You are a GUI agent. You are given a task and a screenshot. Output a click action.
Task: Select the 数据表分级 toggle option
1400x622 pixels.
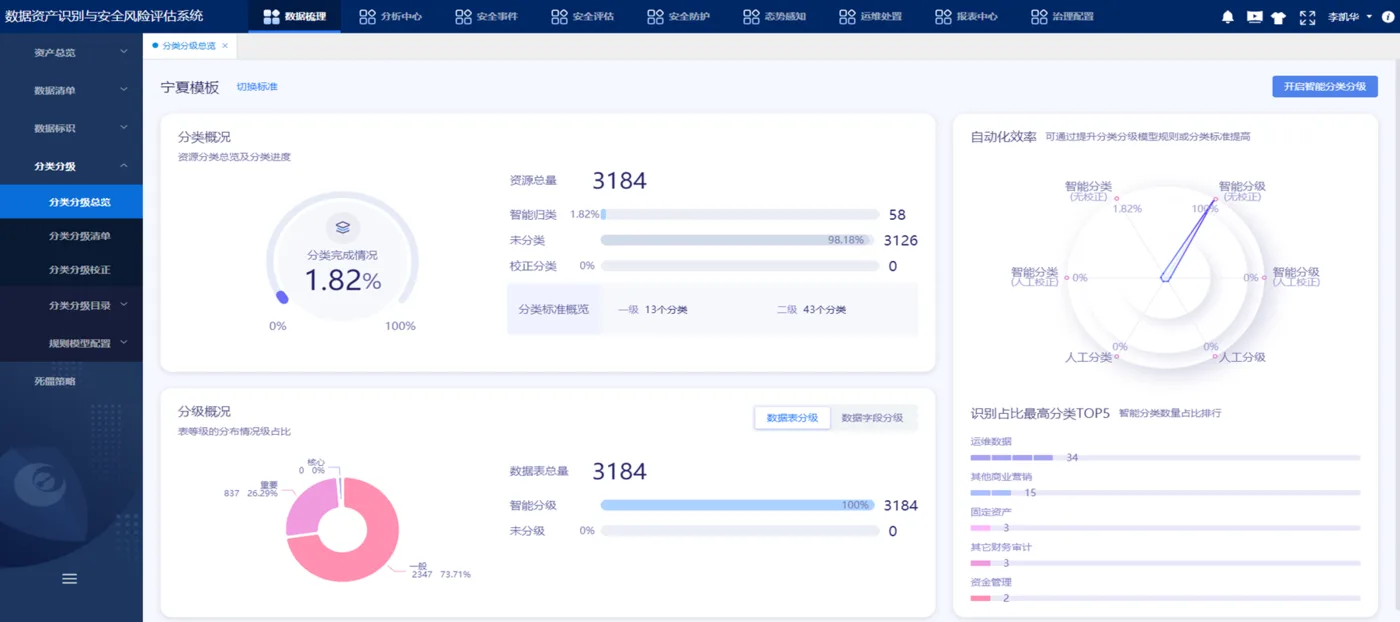[x=792, y=417]
